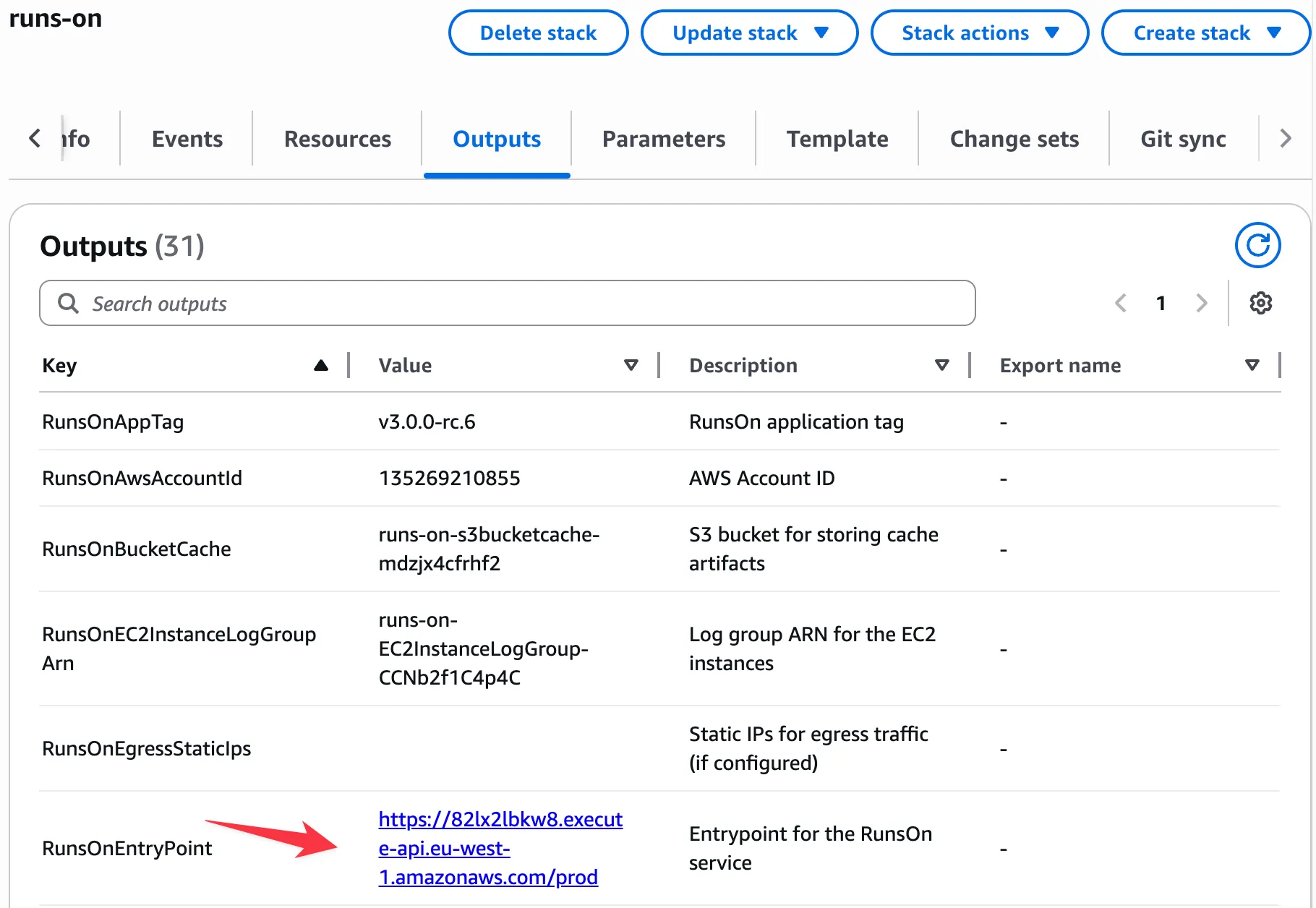Select the RunsOnEntryPoint key cell
The width and height of the screenshot is (1316, 908).
click(x=127, y=848)
